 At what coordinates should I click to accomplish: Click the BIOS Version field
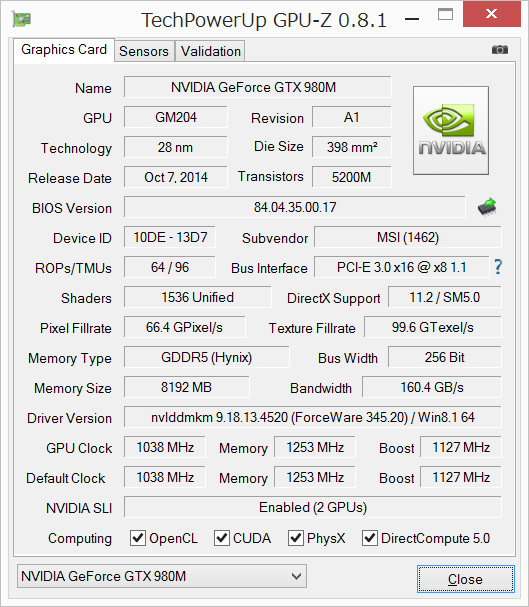[294, 207]
